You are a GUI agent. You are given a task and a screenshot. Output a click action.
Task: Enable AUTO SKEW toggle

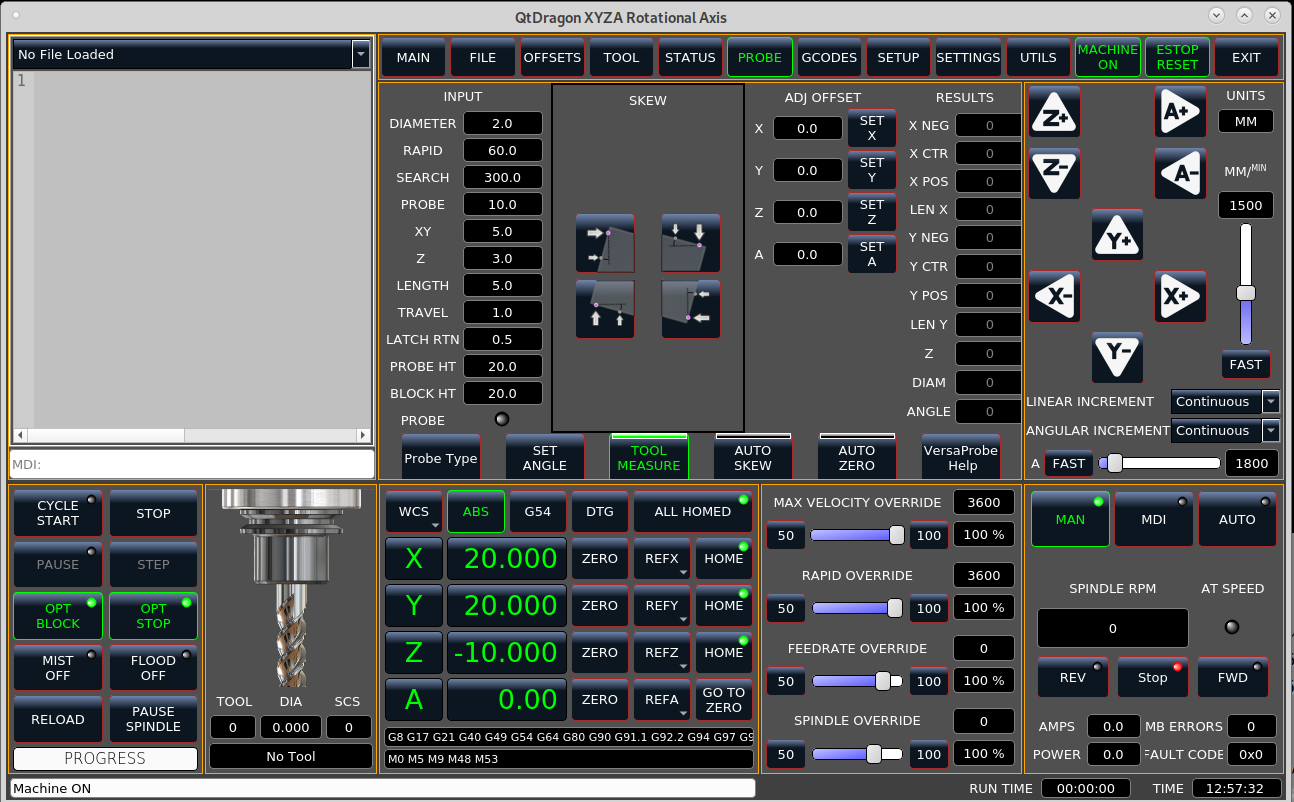(753, 457)
